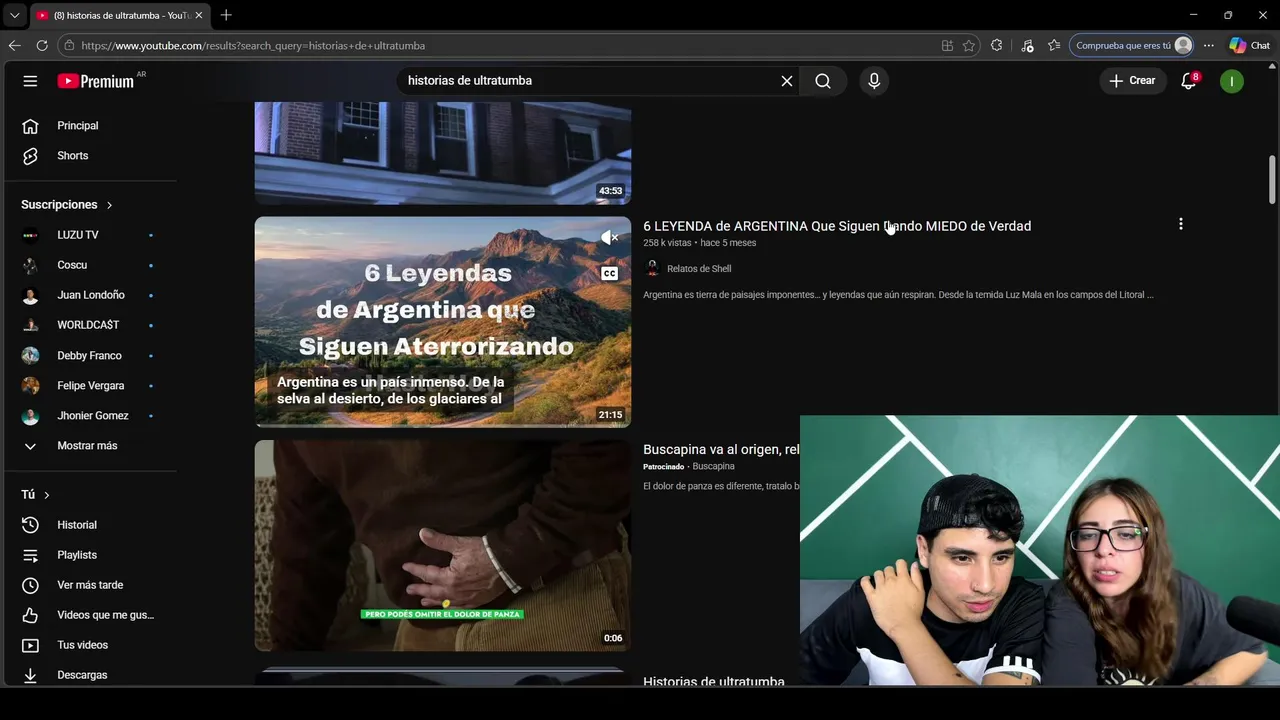Open Ver más tarde list
The width and height of the screenshot is (1280, 720).
coord(90,585)
